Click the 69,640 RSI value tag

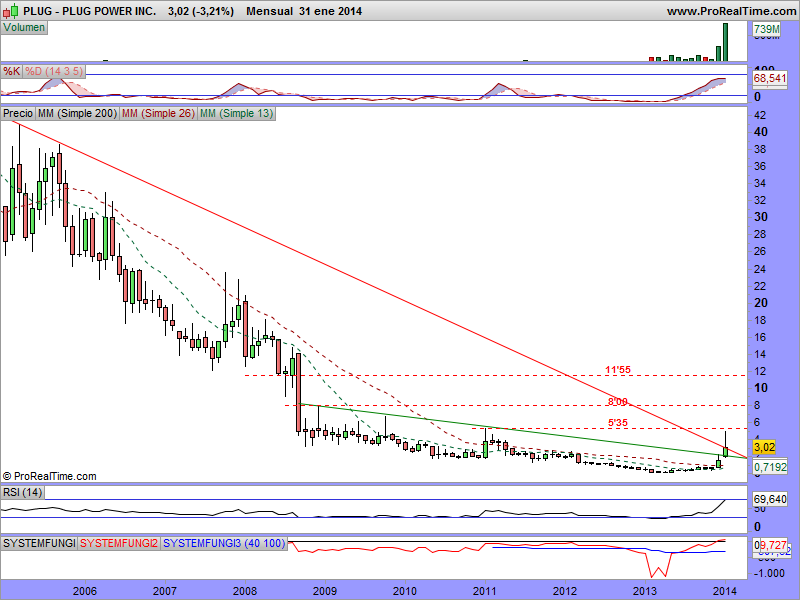[770, 499]
